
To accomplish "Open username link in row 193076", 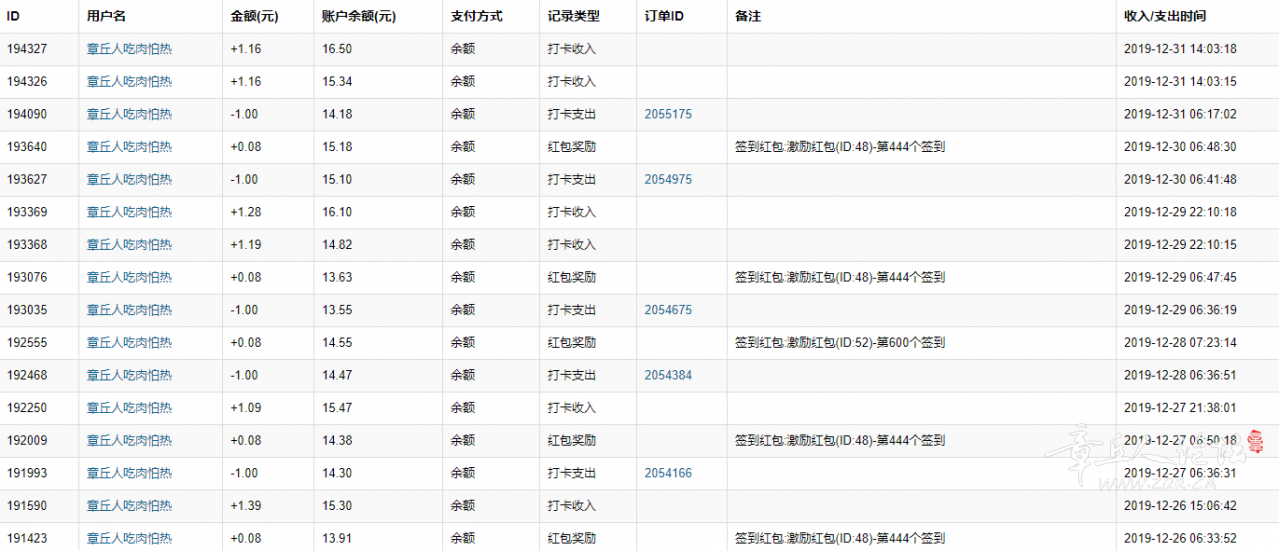I will [129, 277].
